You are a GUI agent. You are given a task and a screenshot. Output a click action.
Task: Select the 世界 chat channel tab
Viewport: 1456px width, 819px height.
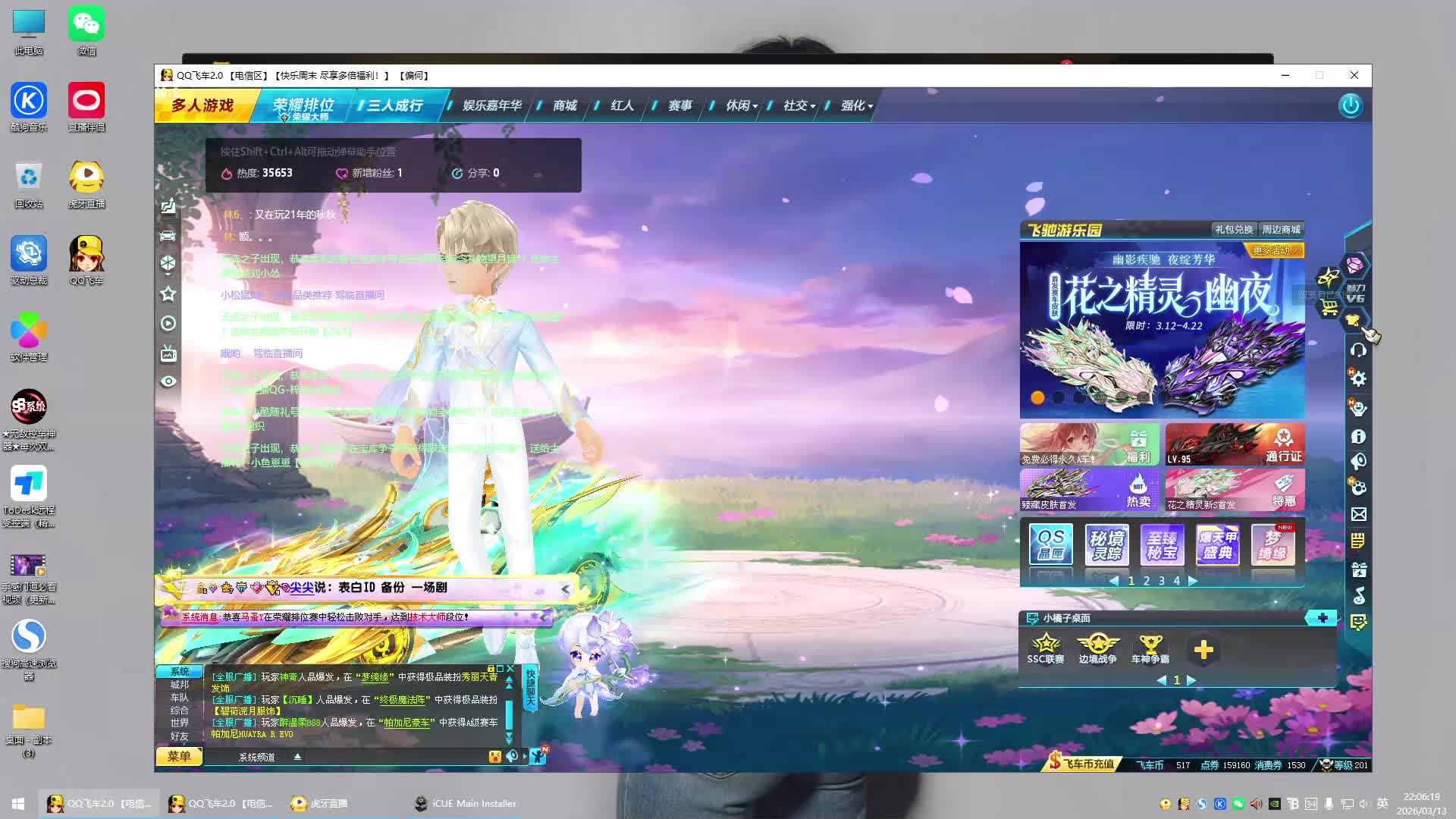tap(180, 723)
